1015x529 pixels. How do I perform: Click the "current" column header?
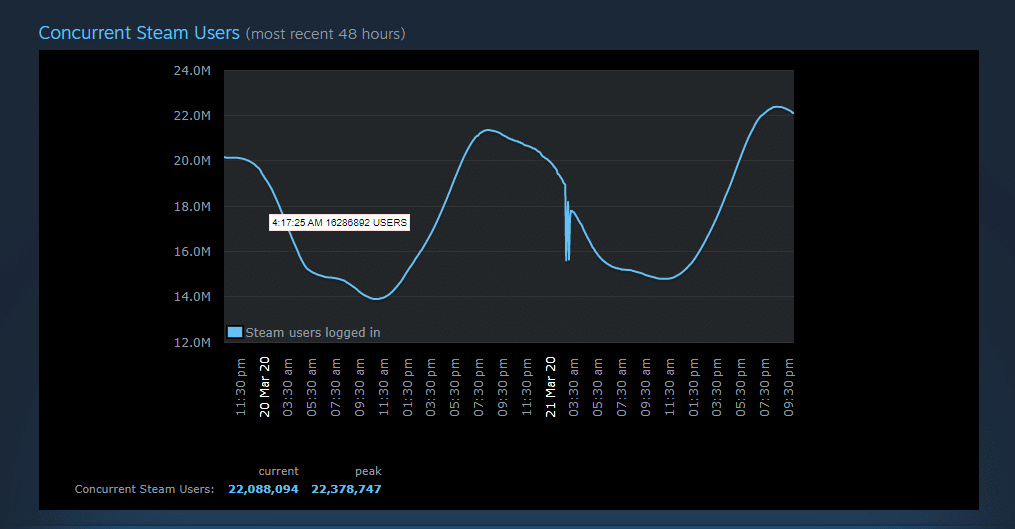tap(278, 471)
